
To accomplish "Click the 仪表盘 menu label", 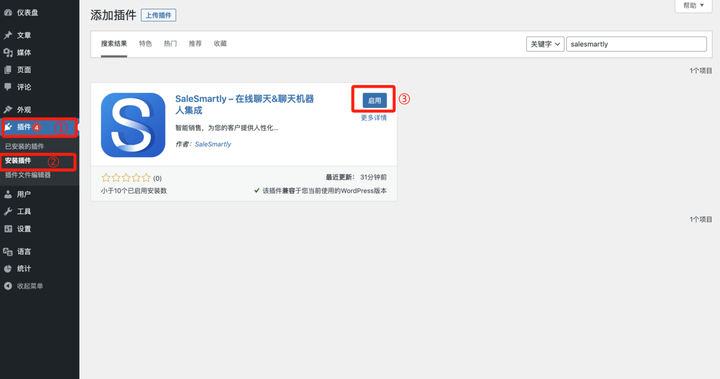I will (x=28, y=13).
